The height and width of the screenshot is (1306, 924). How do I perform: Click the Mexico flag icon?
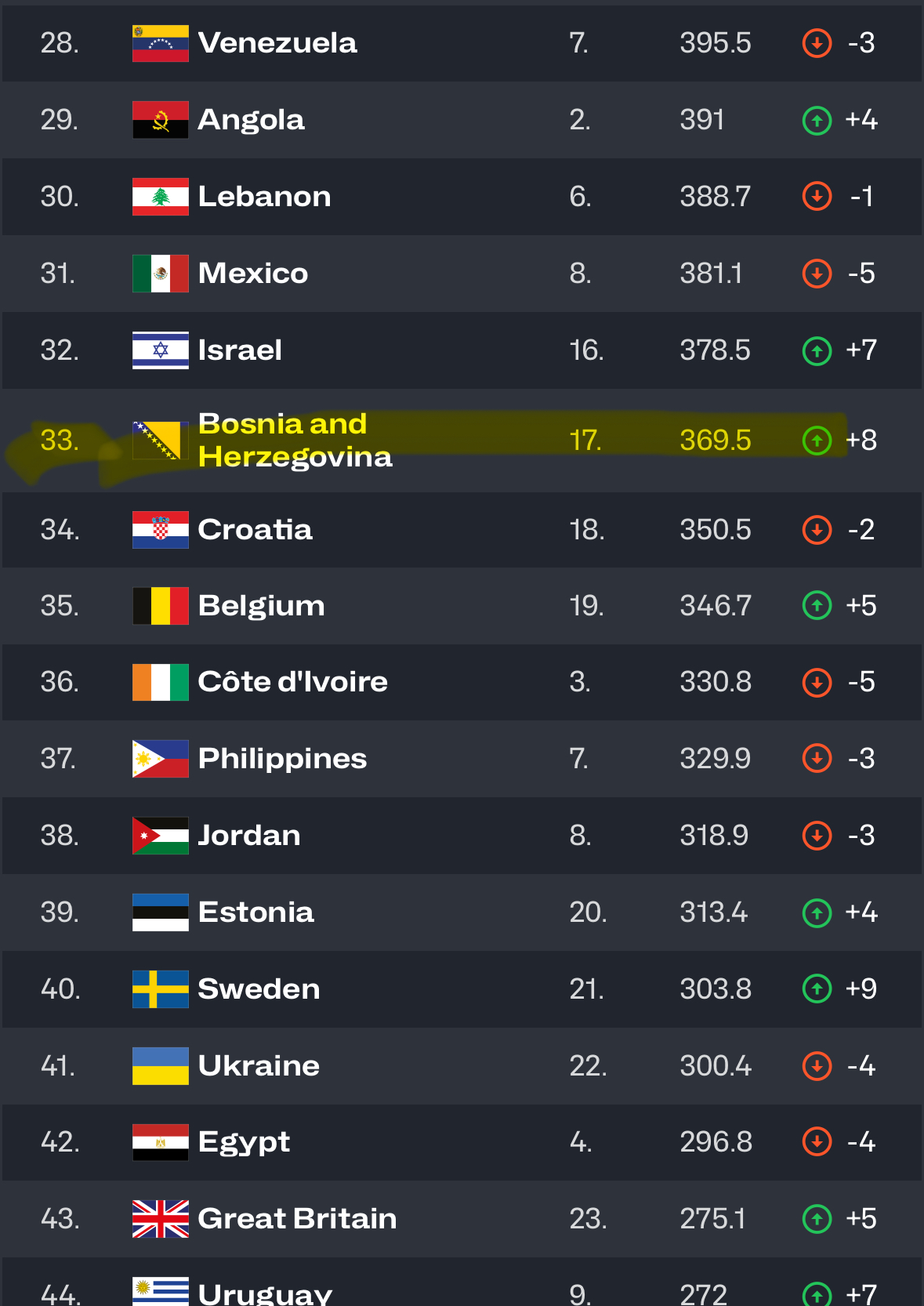pyautogui.click(x=161, y=274)
